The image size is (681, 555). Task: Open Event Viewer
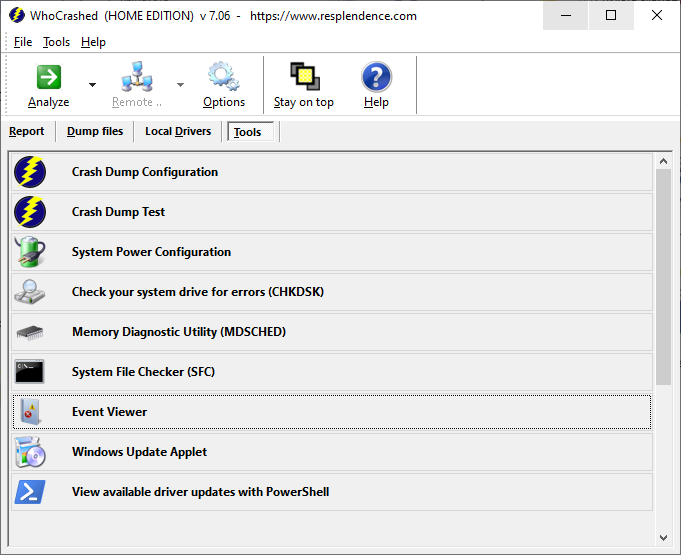point(332,412)
